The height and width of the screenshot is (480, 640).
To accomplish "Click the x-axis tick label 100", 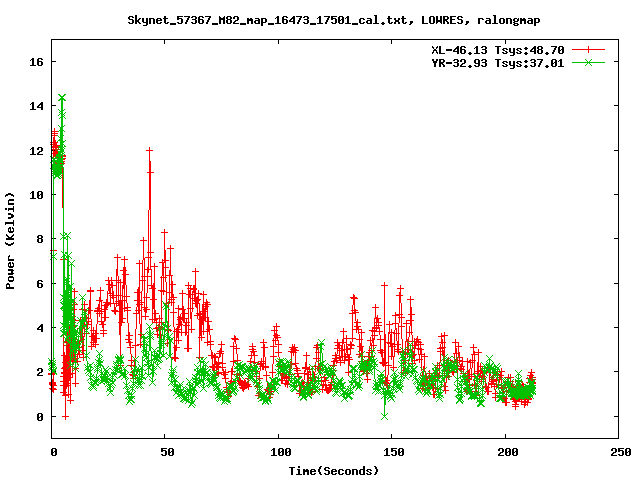I will tap(280, 452).
